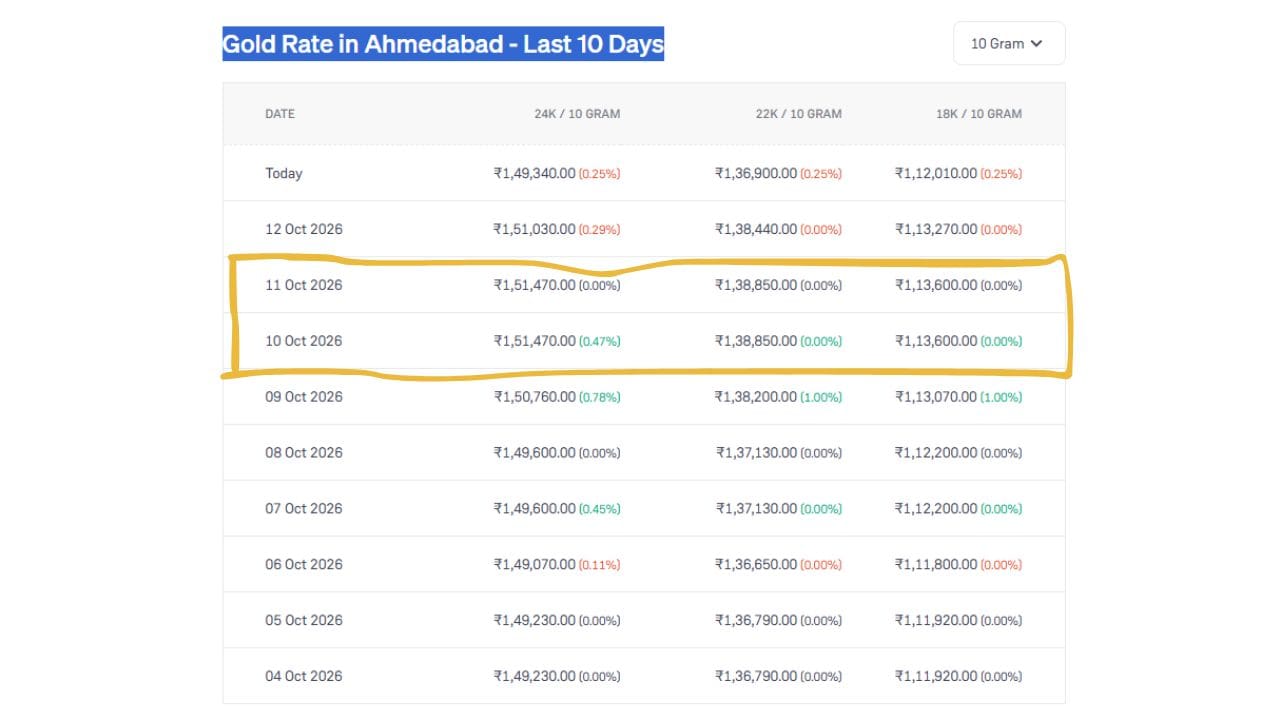Click the 18K price in 10 Oct row
This screenshot has width=1280, height=720.
click(x=936, y=341)
